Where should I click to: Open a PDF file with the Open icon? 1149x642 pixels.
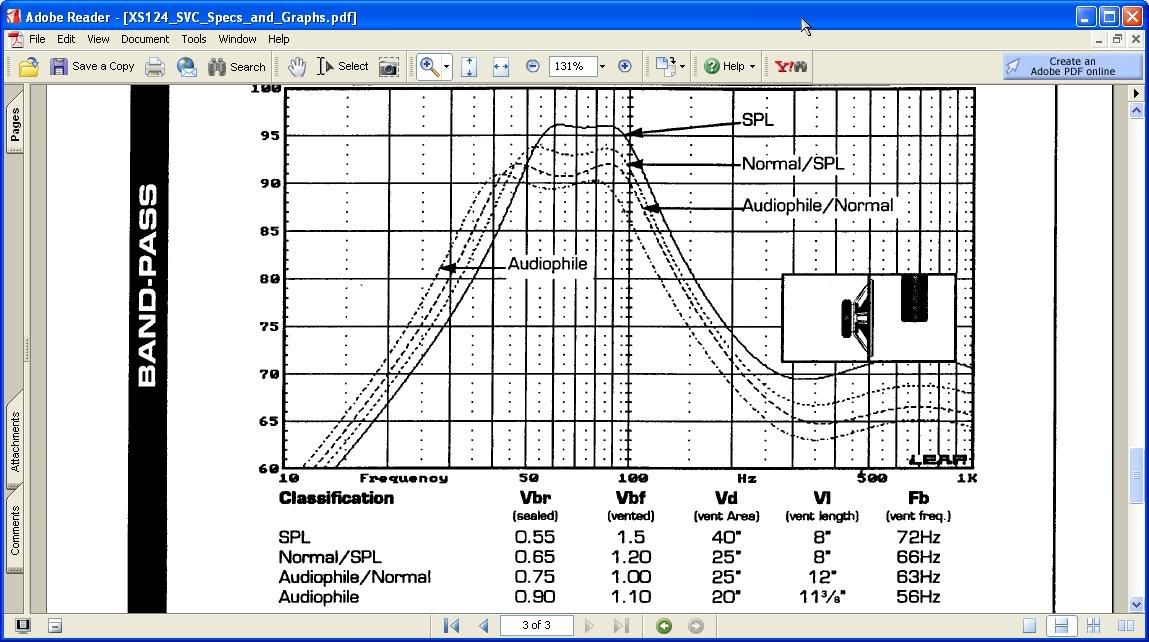[28, 66]
